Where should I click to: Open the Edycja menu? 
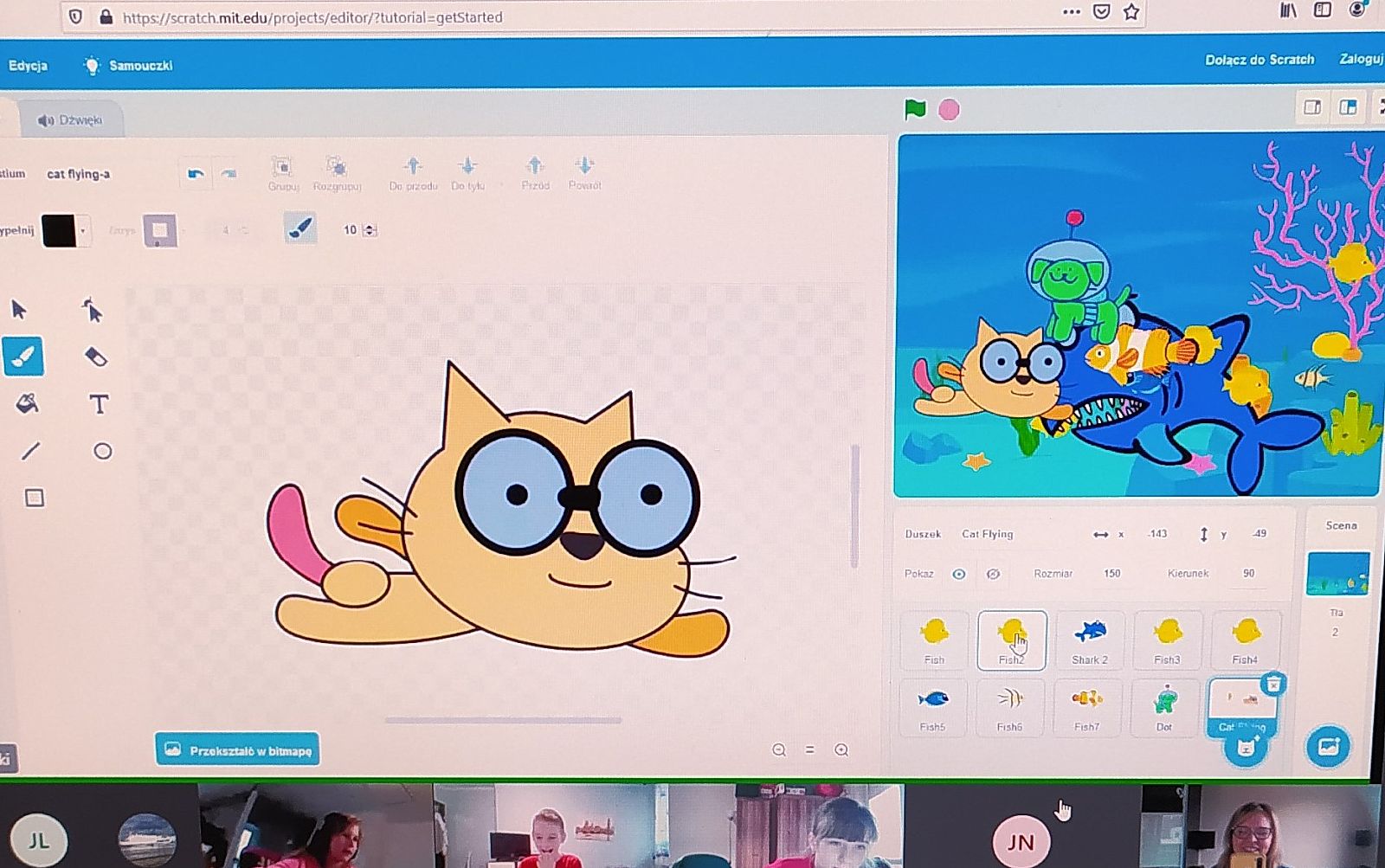[x=28, y=66]
